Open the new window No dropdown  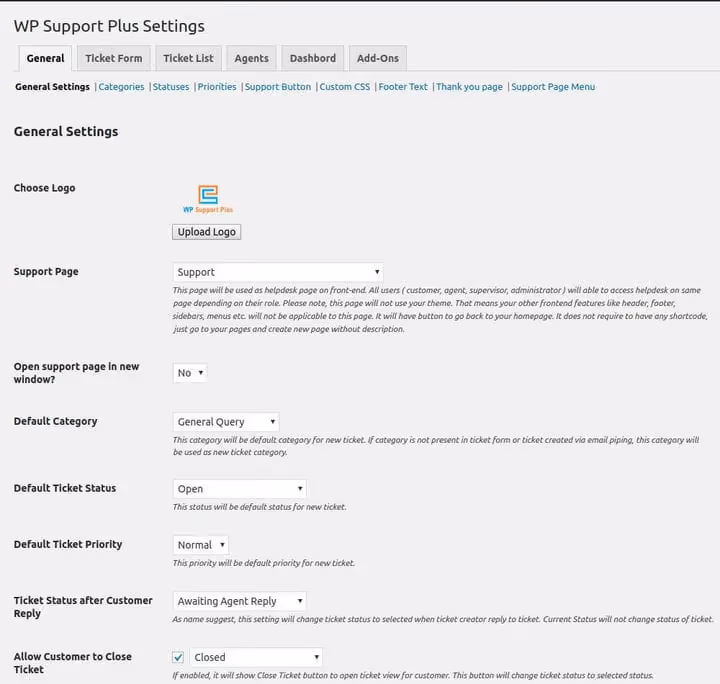pos(190,373)
